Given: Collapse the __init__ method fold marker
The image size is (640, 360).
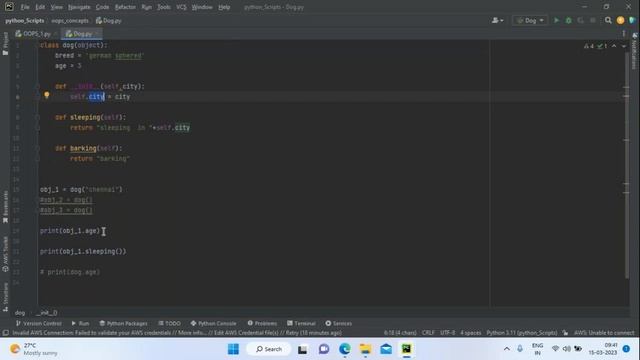Looking at the screenshot, I should pyautogui.click(x=37, y=87).
